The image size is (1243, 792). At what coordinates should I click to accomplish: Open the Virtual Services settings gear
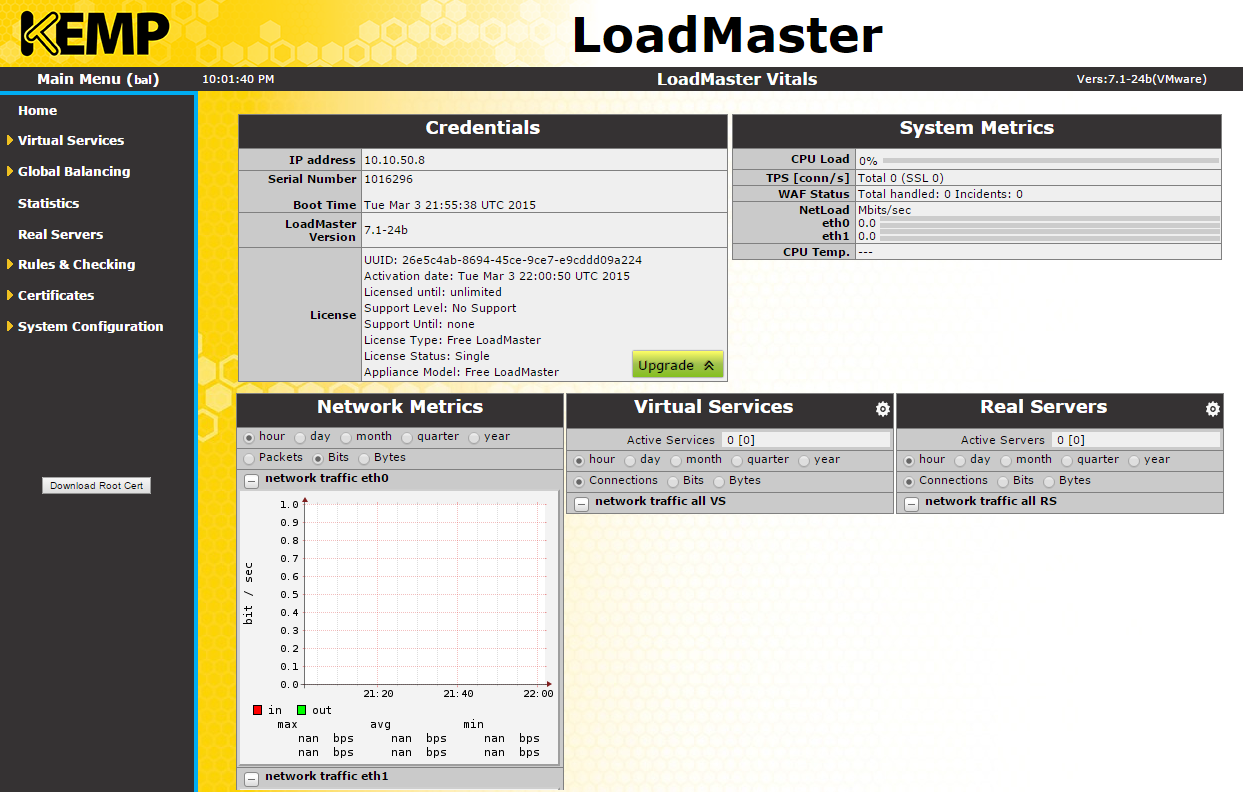click(882, 409)
